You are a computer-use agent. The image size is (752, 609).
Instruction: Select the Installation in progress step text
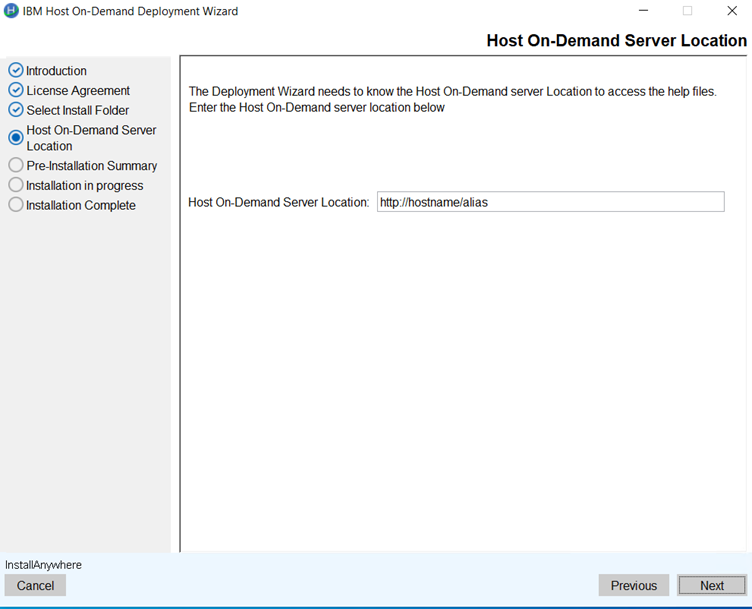(84, 186)
